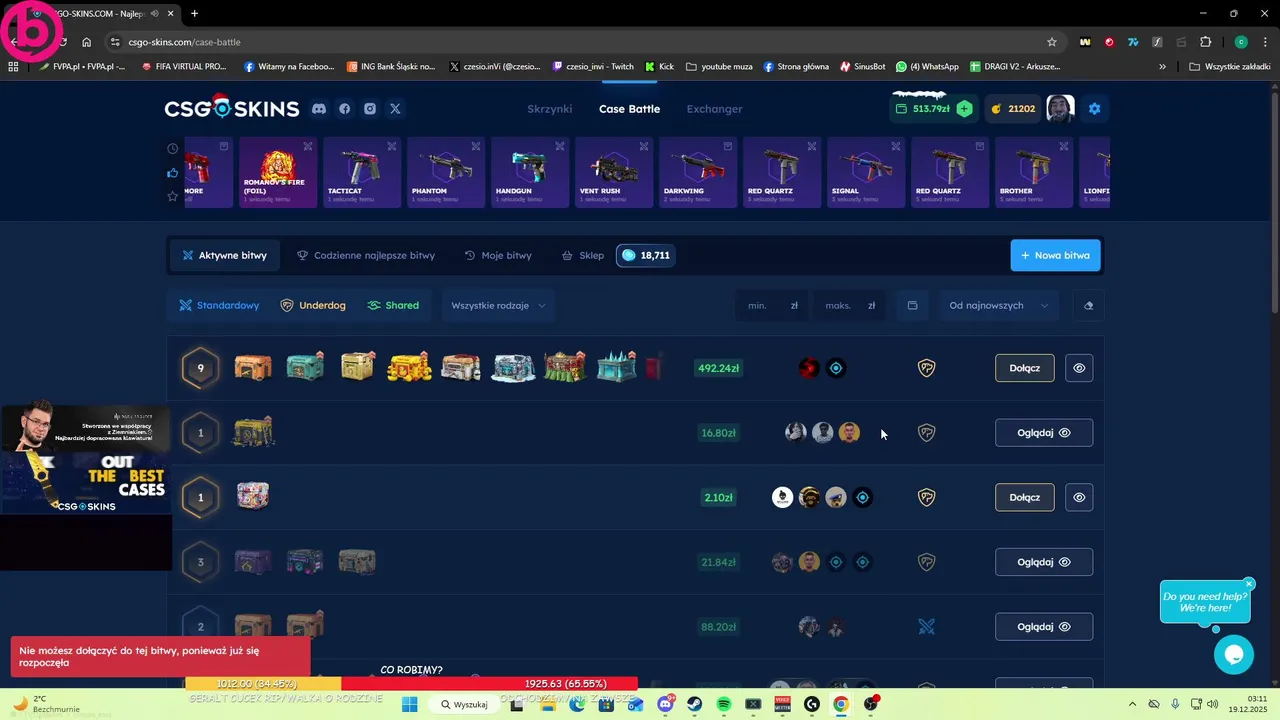Preview the 492.24zł battle with eye icon
The width and height of the screenshot is (1280, 720).
1079,368
